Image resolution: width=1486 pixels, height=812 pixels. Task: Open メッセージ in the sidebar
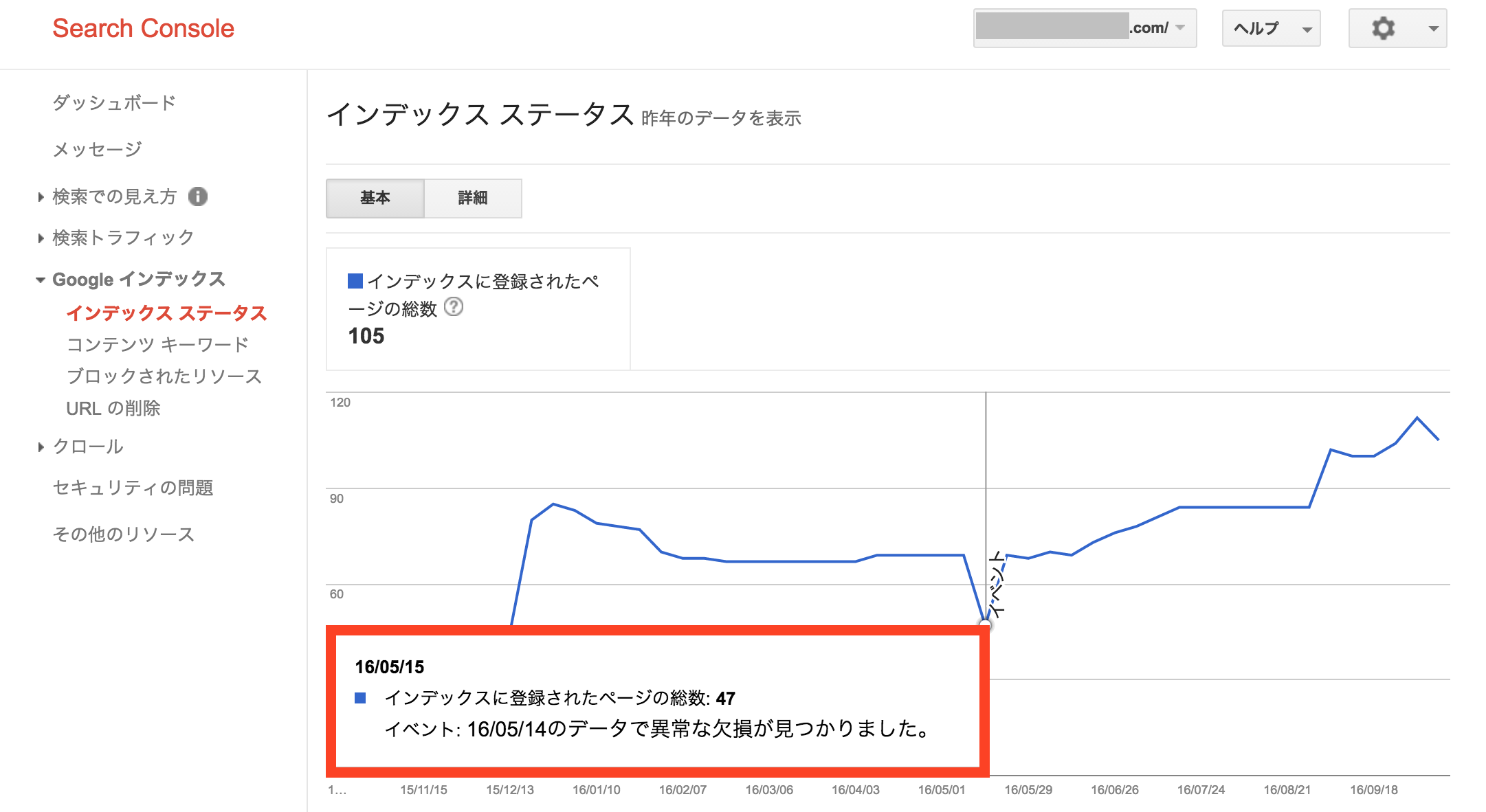point(98,149)
